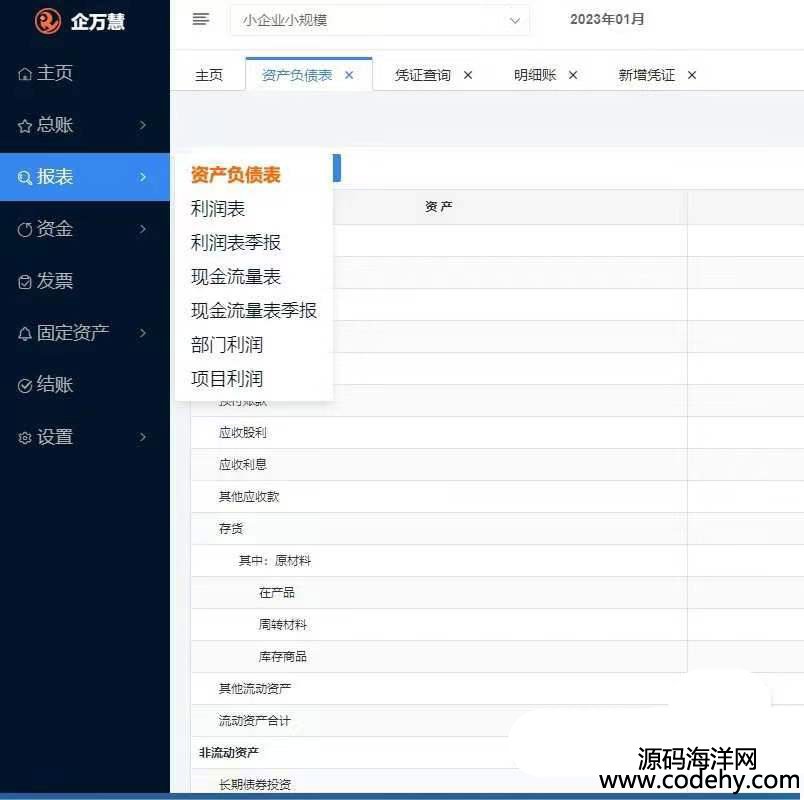Viewport: 804px width, 800px height.
Task: Click the 资金 funds sidebar icon
Action: (x=25, y=230)
